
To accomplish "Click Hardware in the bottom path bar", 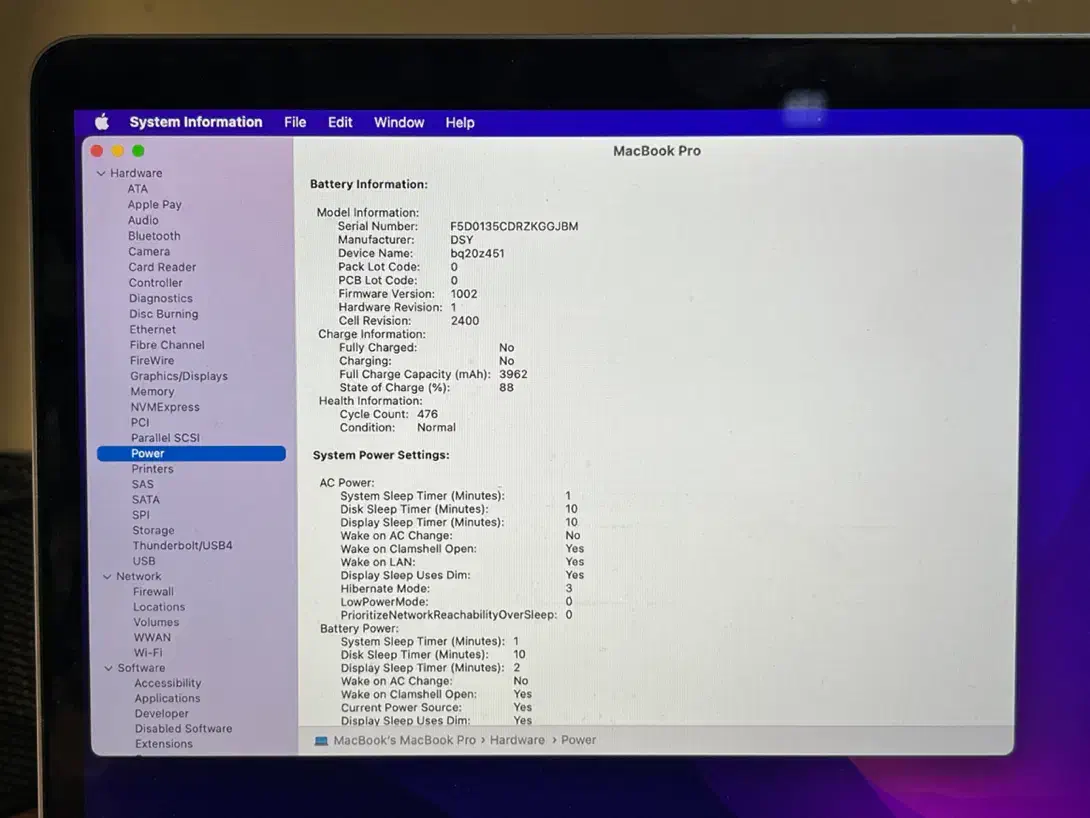I will pyautogui.click(x=517, y=741).
